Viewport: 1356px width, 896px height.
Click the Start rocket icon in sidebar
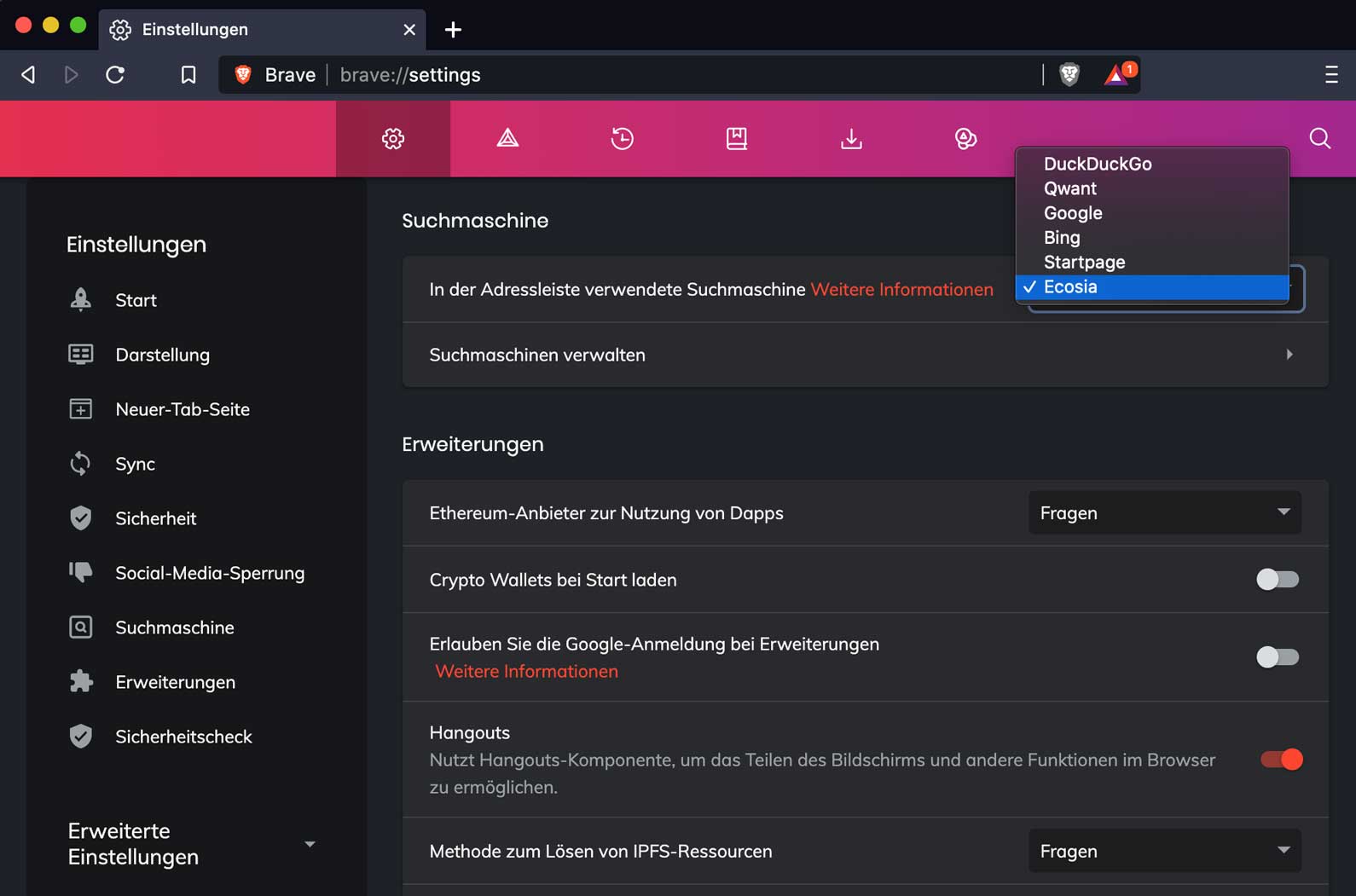(x=81, y=299)
